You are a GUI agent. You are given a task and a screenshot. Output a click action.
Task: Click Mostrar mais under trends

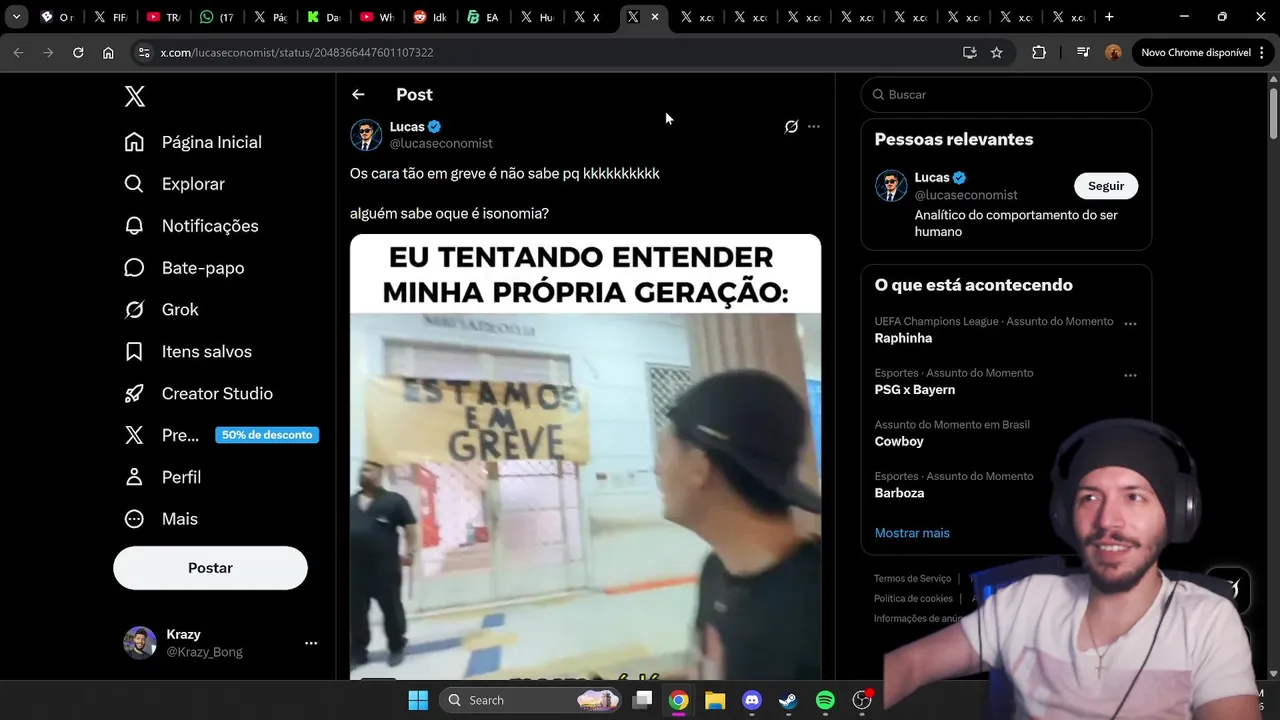coord(912,533)
